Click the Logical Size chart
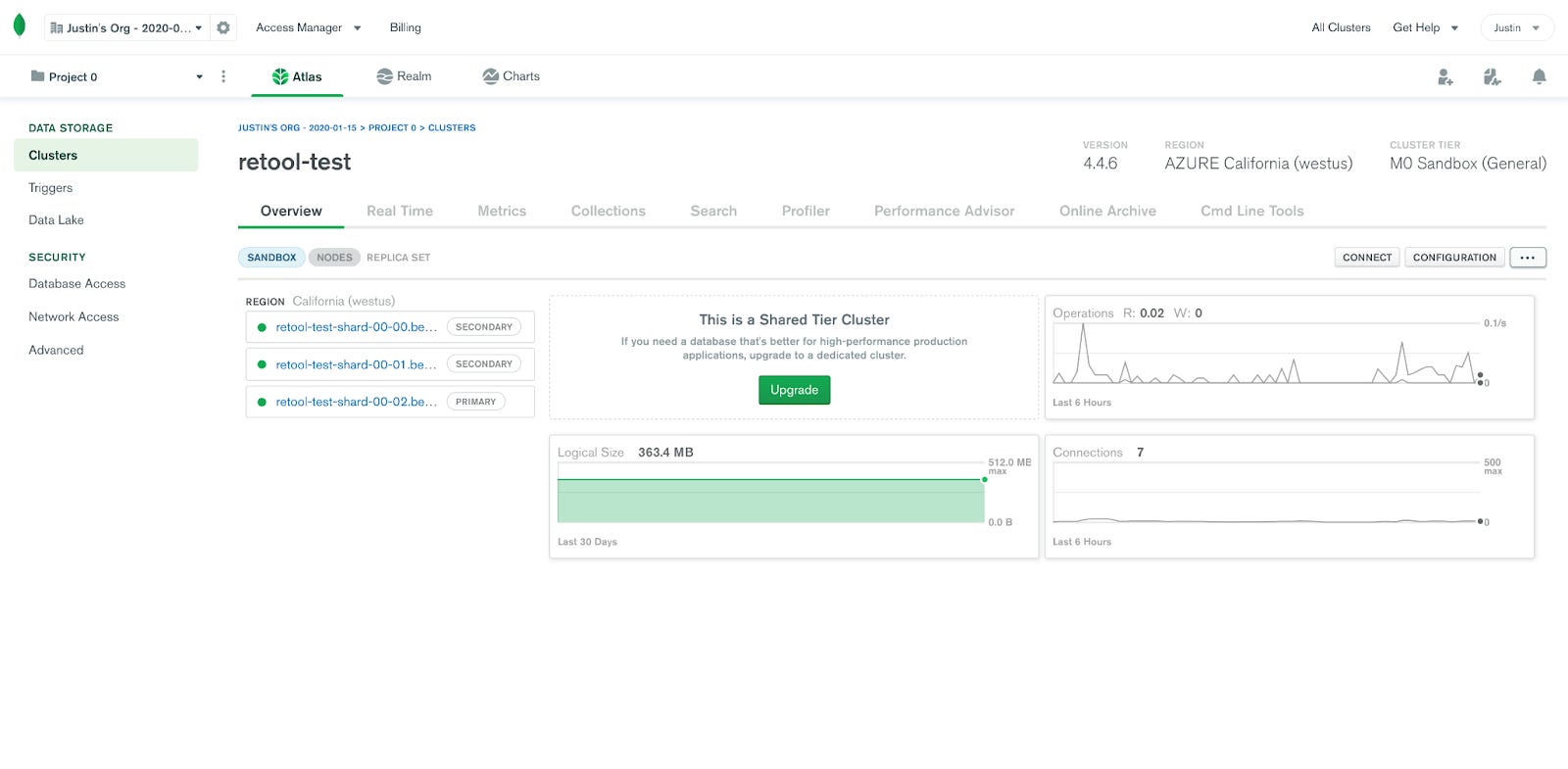1568x769 pixels. coord(794,497)
